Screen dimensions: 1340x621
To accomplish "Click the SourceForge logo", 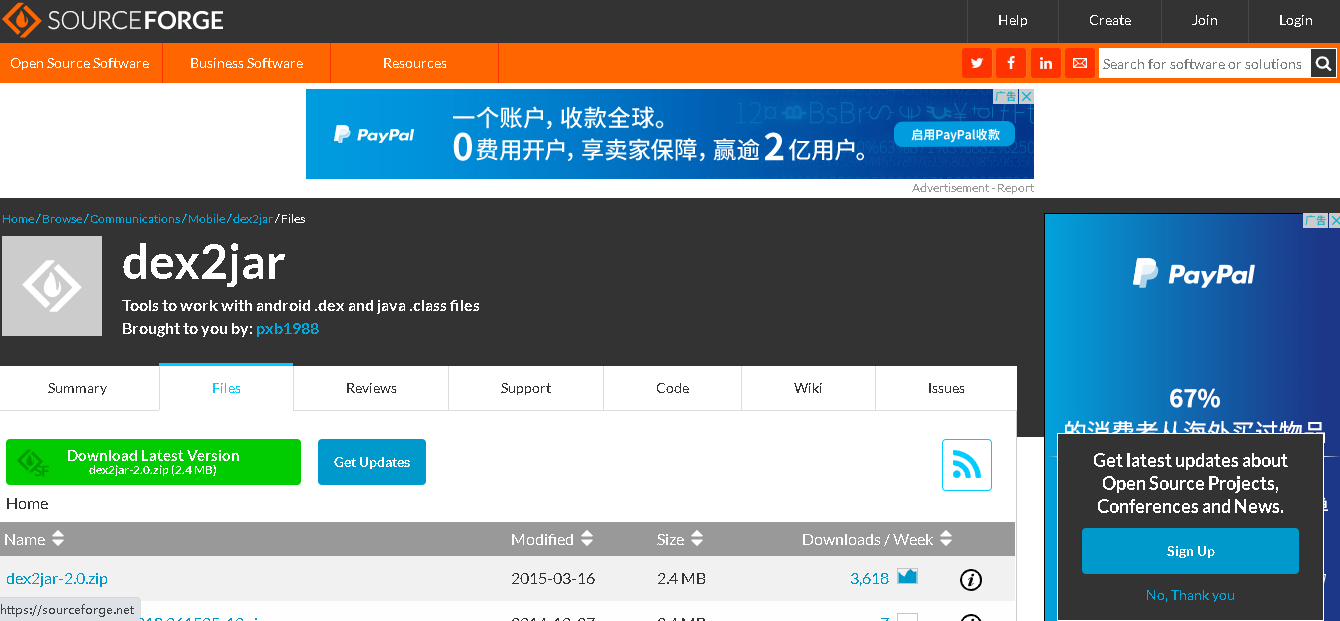I will [x=113, y=20].
